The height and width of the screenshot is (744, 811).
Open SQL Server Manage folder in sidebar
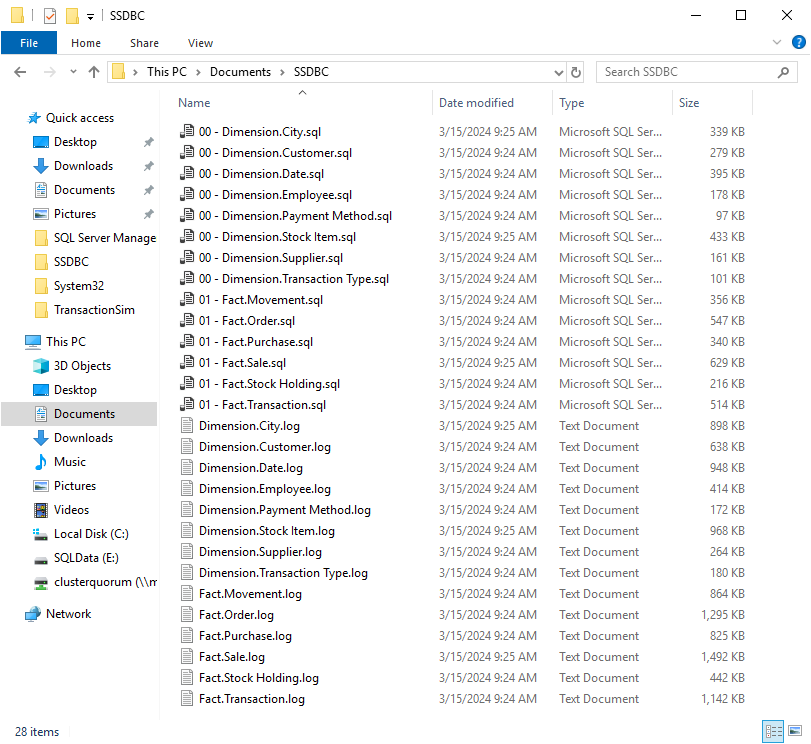pos(104,238)
